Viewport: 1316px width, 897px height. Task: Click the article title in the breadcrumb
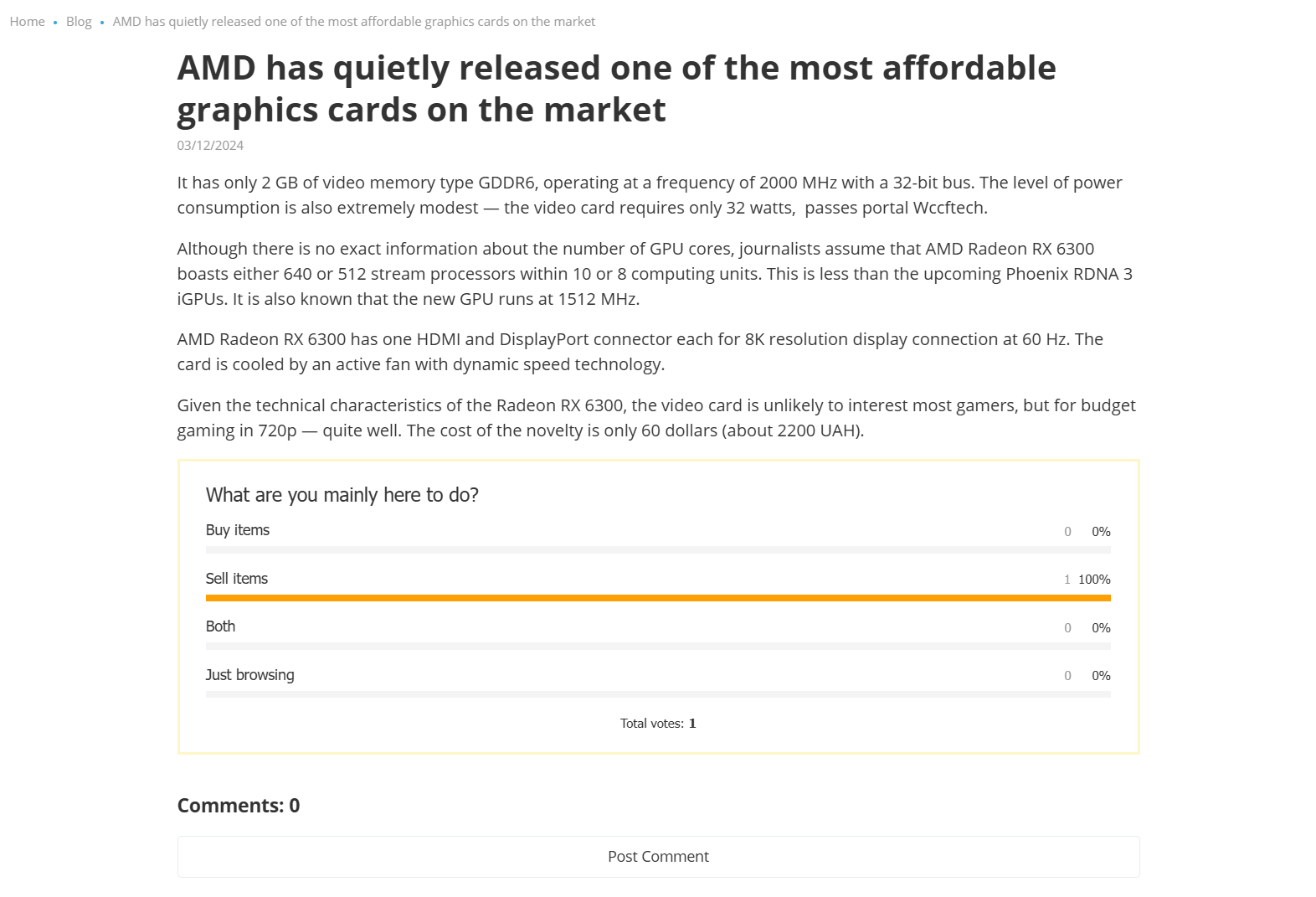tap(353, 22)
